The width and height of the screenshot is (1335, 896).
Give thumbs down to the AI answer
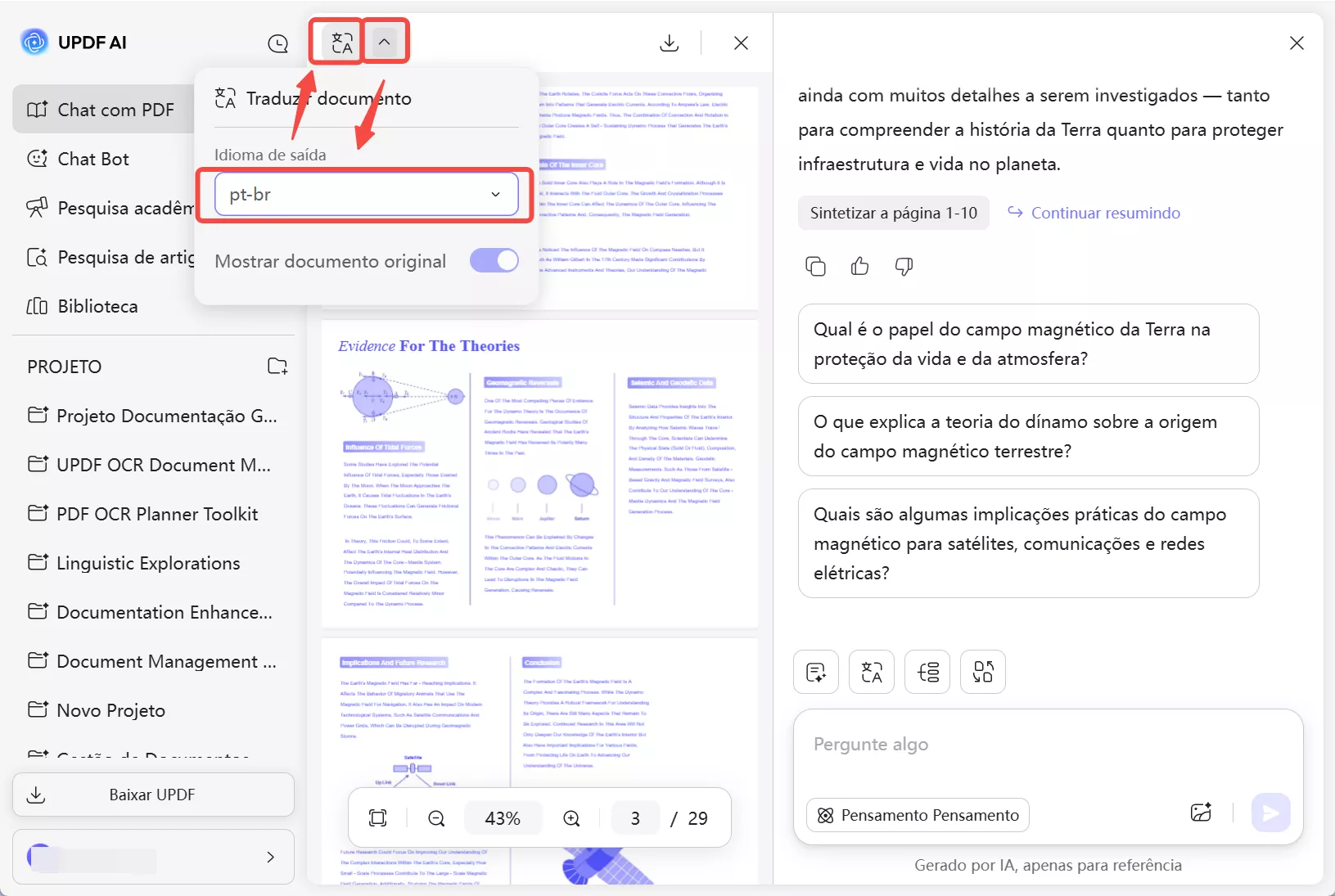904,266
